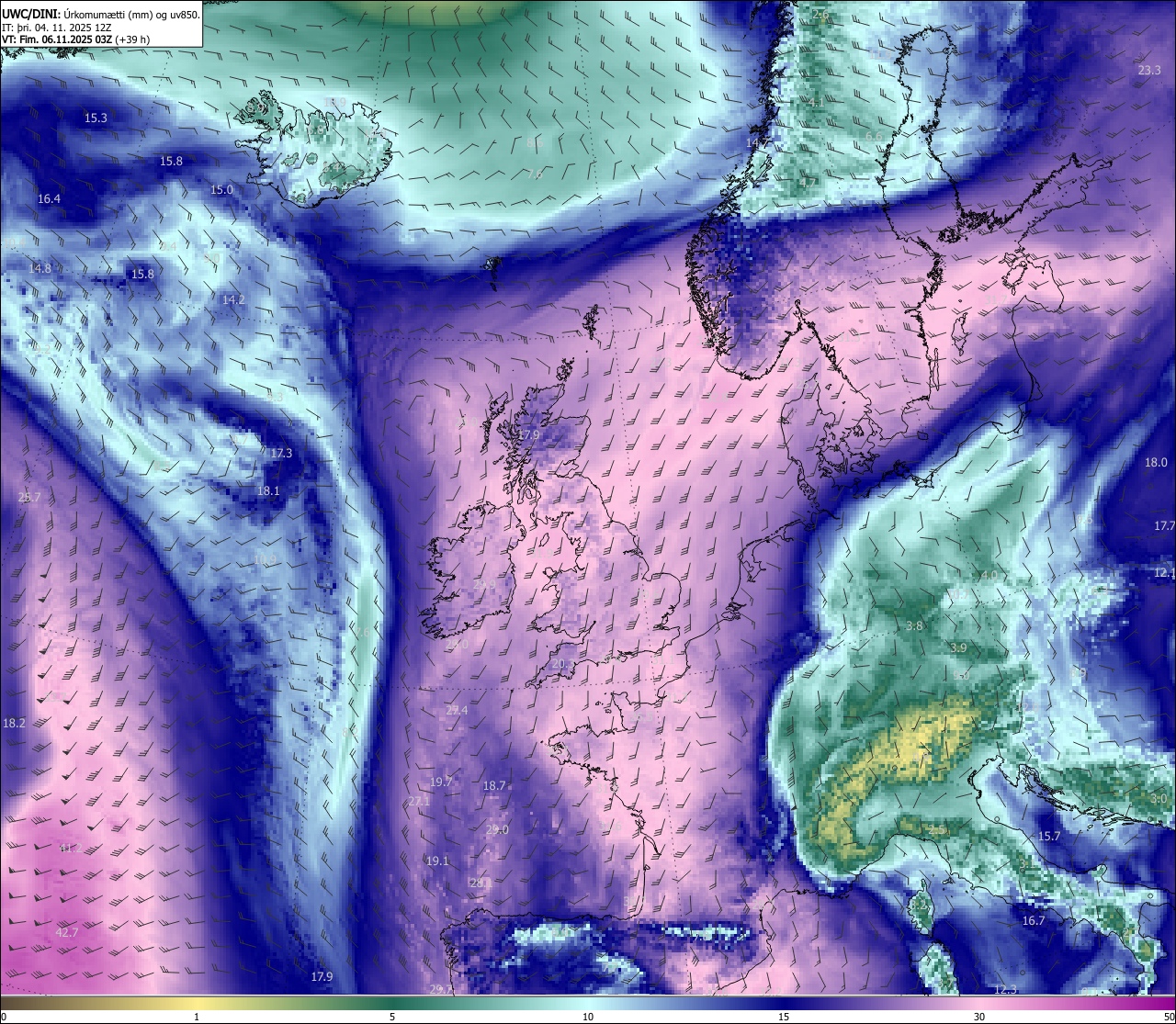Image resolution: width=1176 pixels, height=1024 pixels.
Task: Select the 27.4 value label
Action: (x=457, y=711)
